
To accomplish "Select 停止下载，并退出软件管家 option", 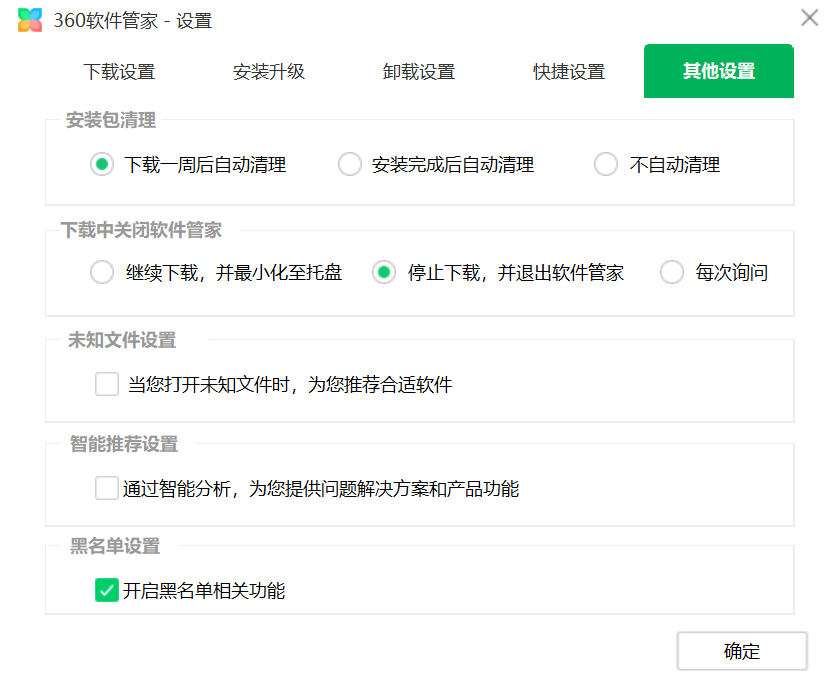I will pyautogui.click(x=384, y=272).
